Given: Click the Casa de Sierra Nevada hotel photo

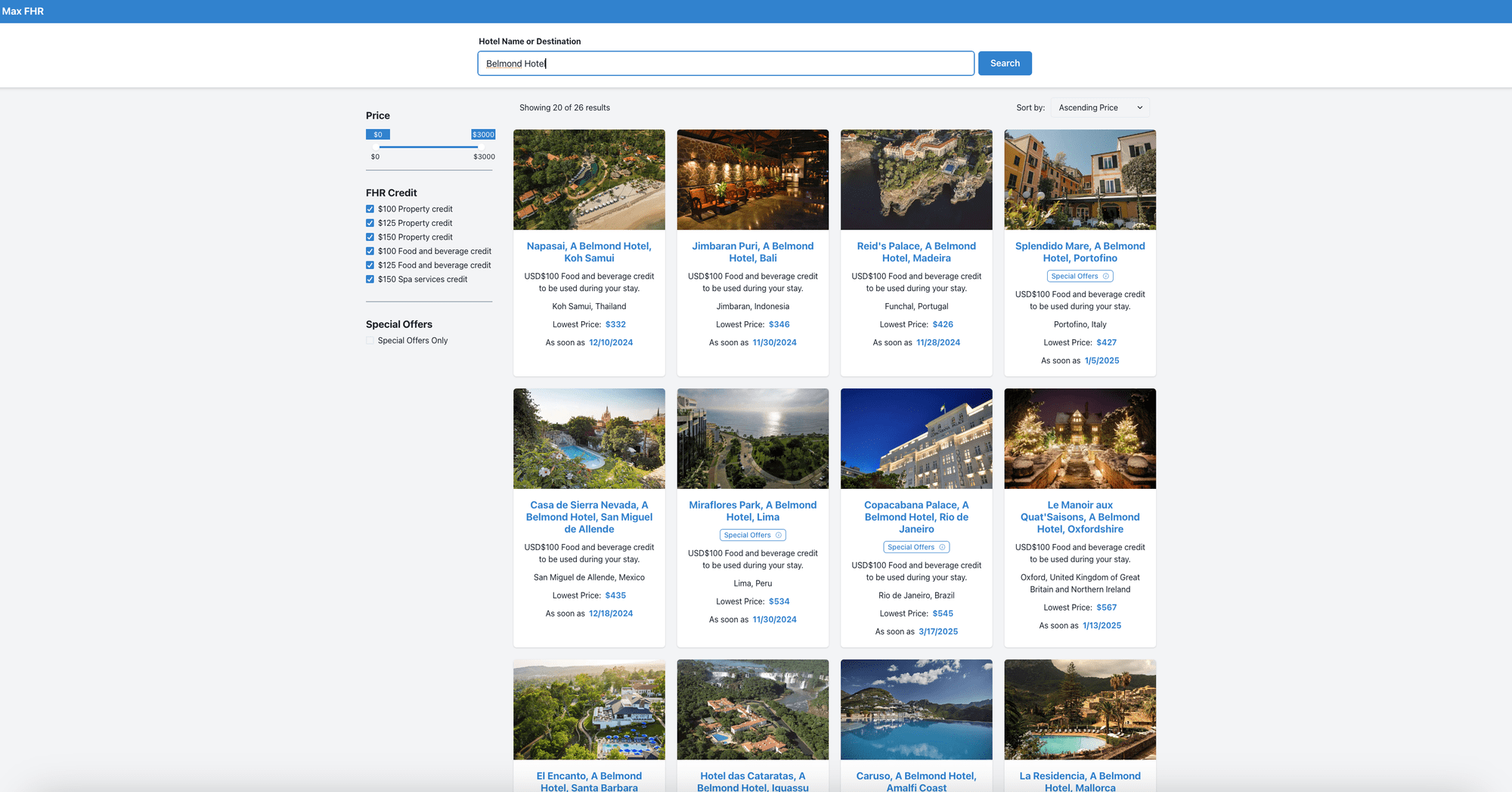Looking at the screenshot, I should tap(589, 439).
